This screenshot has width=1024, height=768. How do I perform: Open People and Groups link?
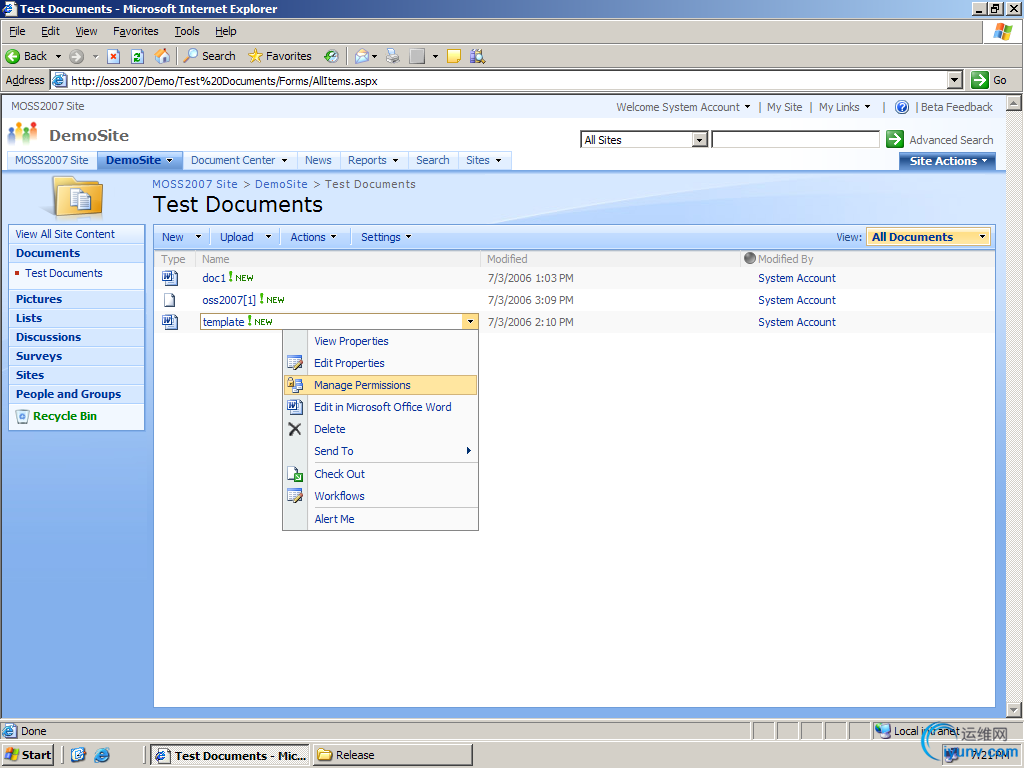(69, 394)
